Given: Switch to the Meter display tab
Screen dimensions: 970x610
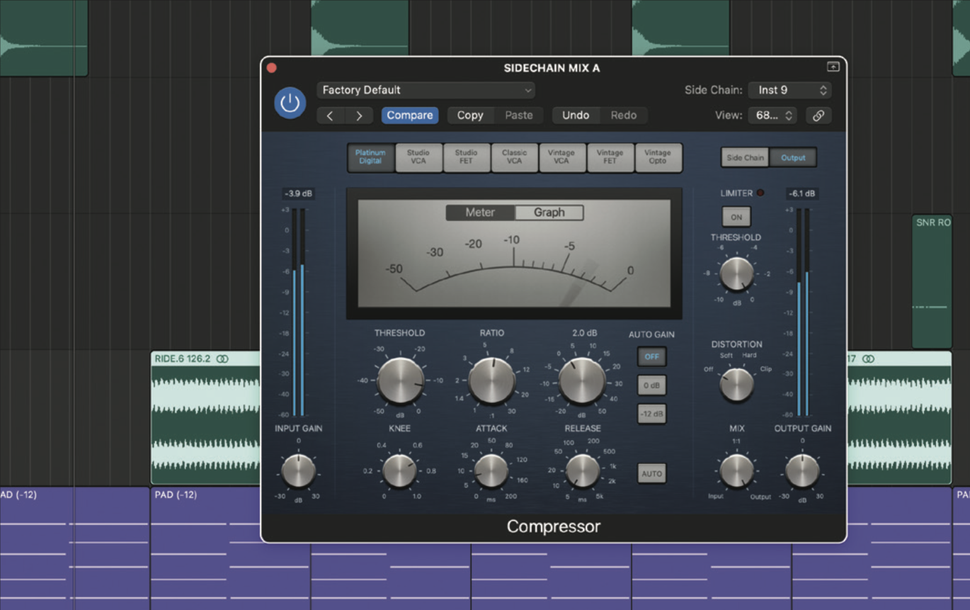Looking at the screenshot, I should coord(479,212).
